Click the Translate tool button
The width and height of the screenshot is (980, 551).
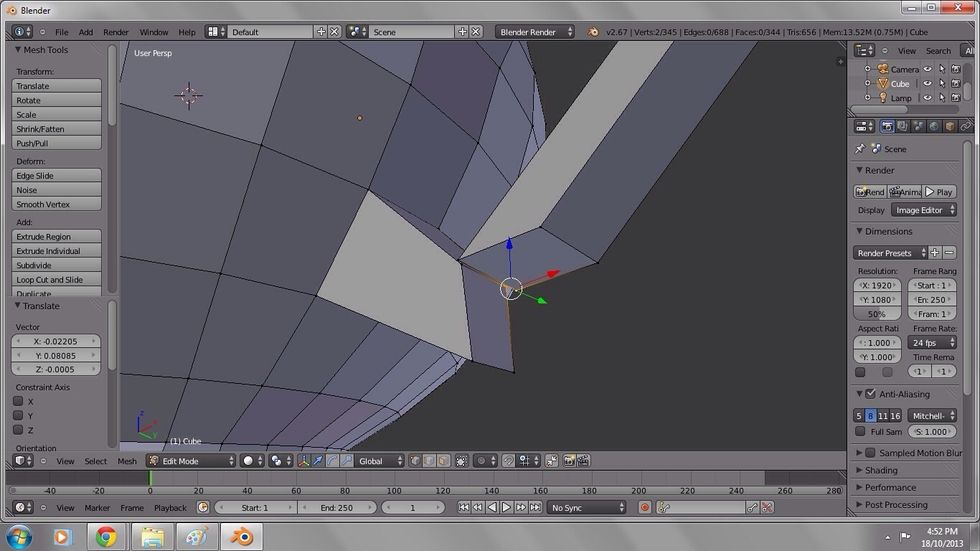tap(56, 86)
